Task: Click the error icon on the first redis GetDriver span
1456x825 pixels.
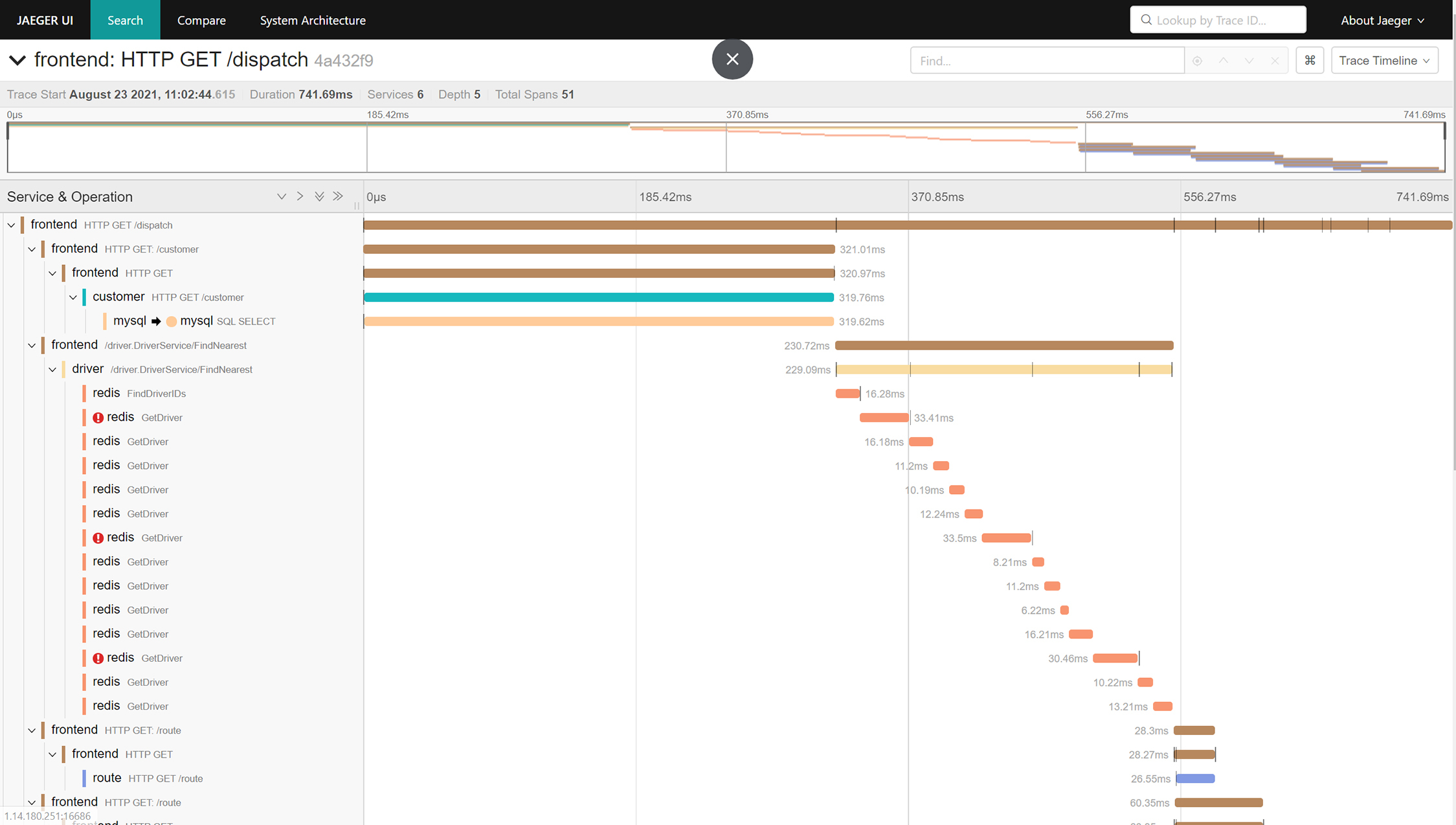Action: pos(98,418)
